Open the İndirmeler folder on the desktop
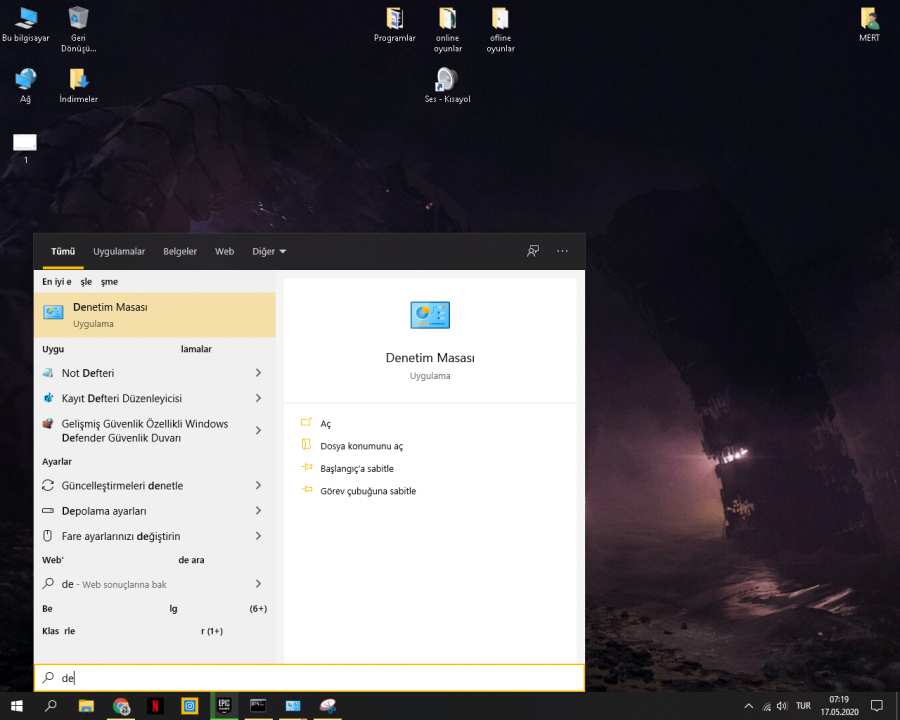 78,86
